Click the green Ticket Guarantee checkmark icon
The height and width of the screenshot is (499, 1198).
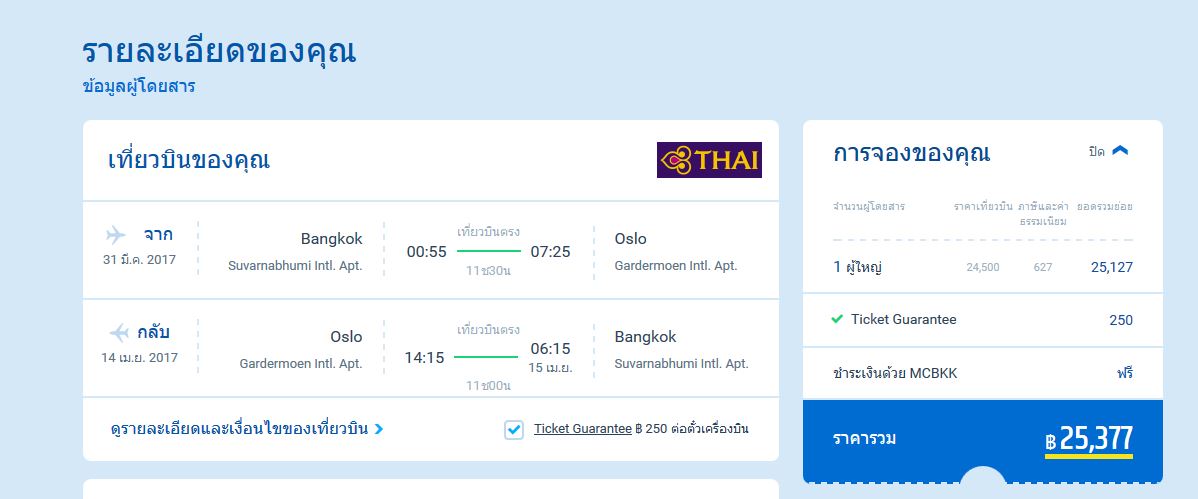[837, 319]
